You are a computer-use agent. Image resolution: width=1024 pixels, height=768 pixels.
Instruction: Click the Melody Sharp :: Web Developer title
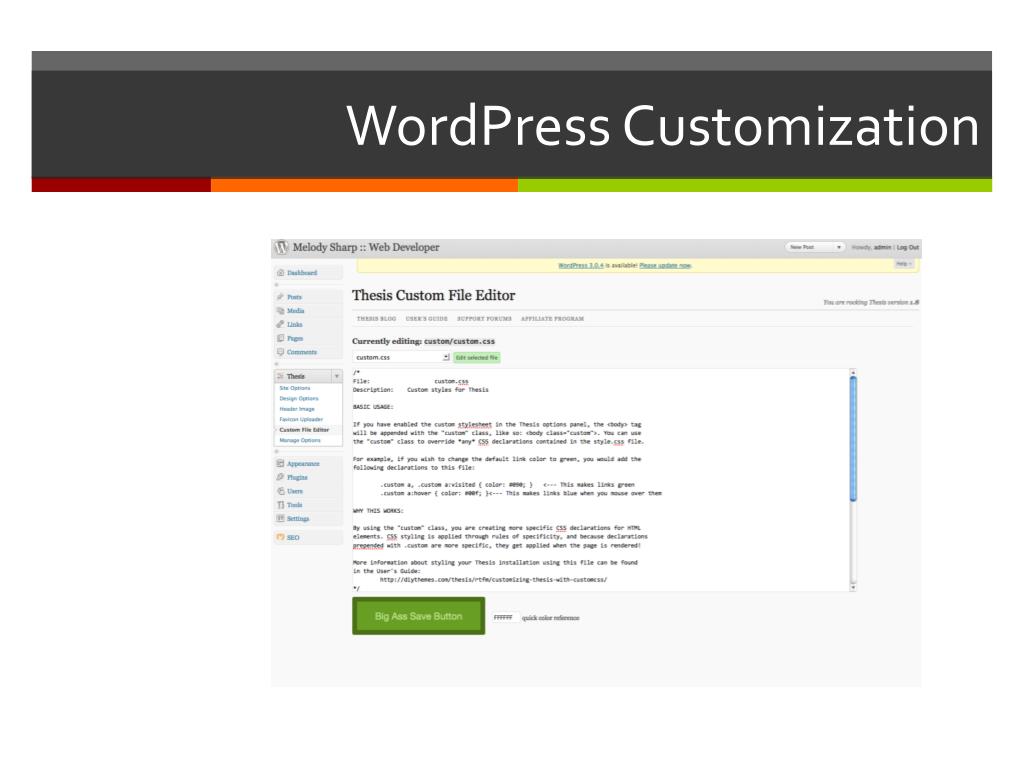366,248
